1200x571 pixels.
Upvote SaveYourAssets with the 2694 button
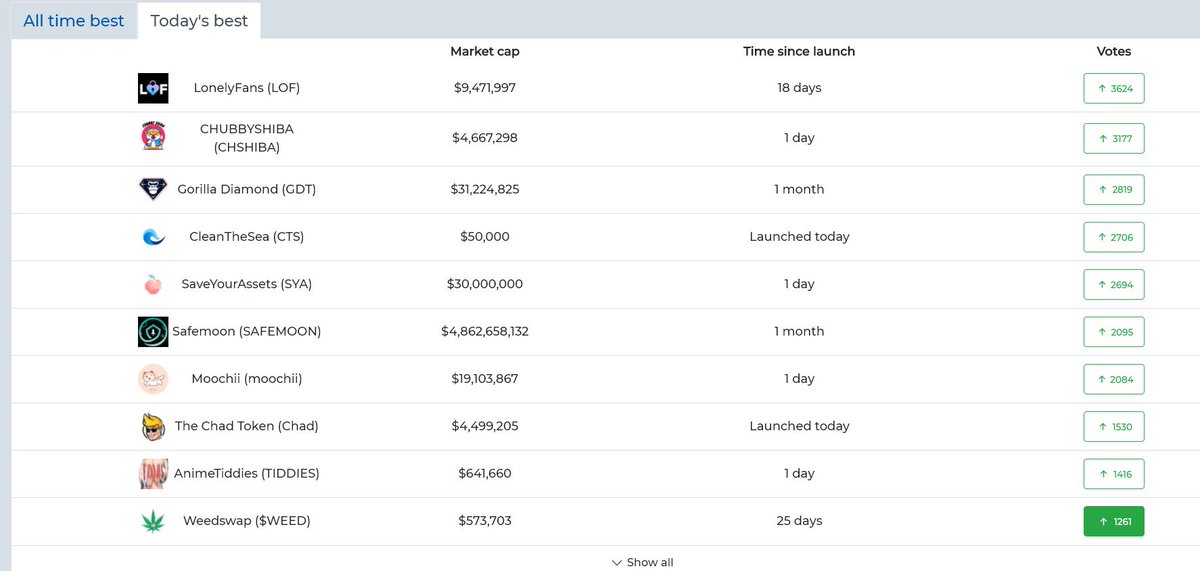[1114, 284]
